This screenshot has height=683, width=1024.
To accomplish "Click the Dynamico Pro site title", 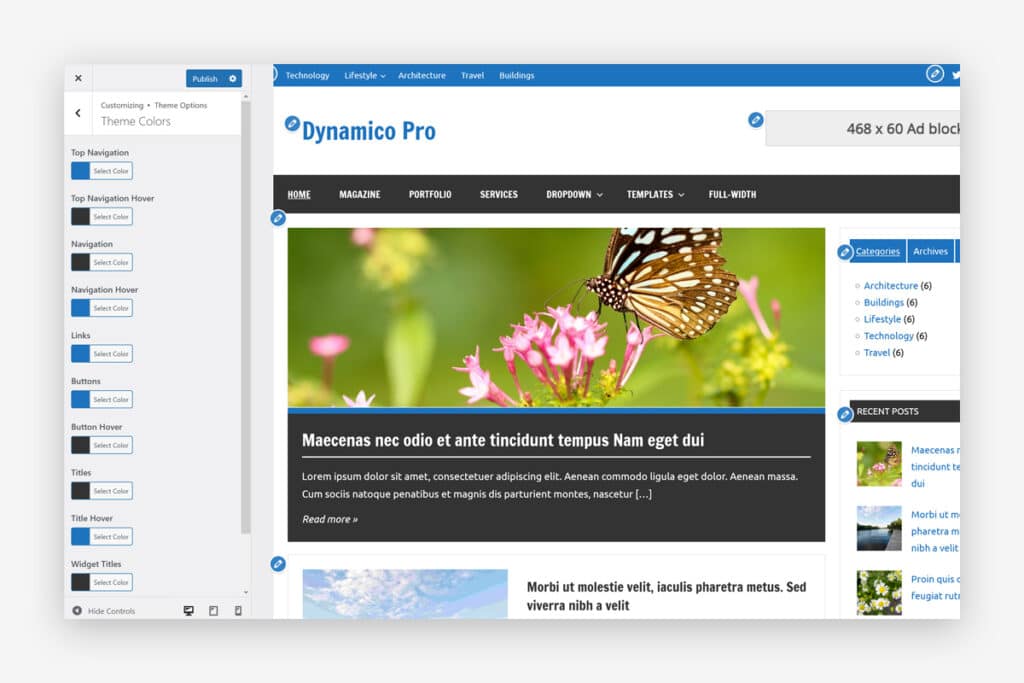I will click(369, 131).
